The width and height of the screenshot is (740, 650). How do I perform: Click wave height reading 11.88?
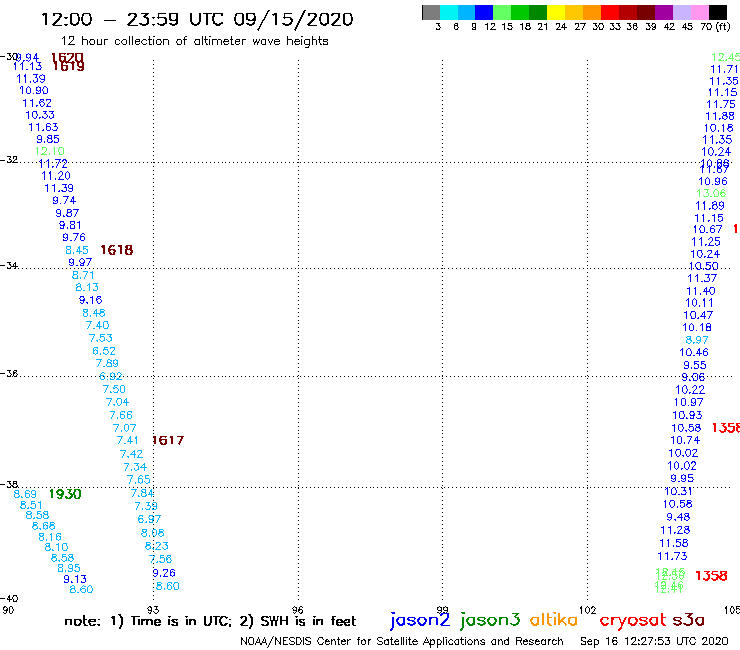click(720, 116)
